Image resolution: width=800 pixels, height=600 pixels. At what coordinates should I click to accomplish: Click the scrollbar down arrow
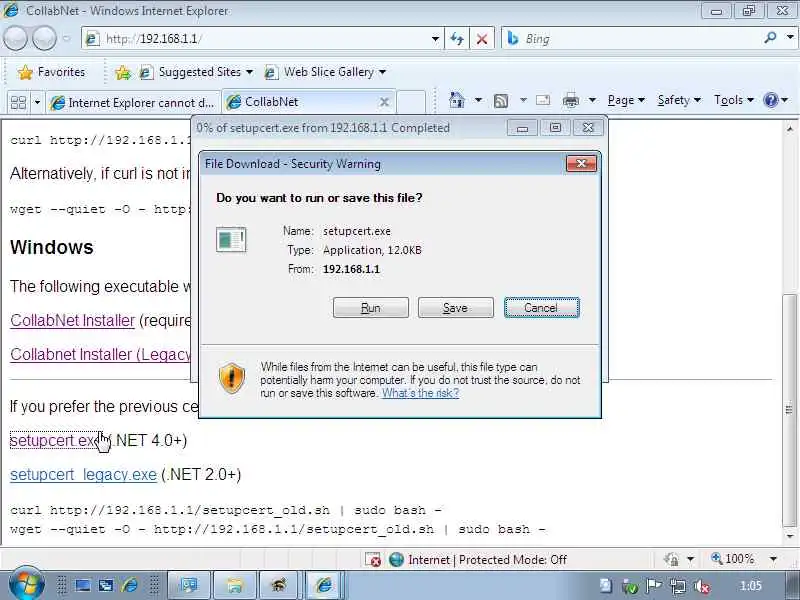click(790, 536)
